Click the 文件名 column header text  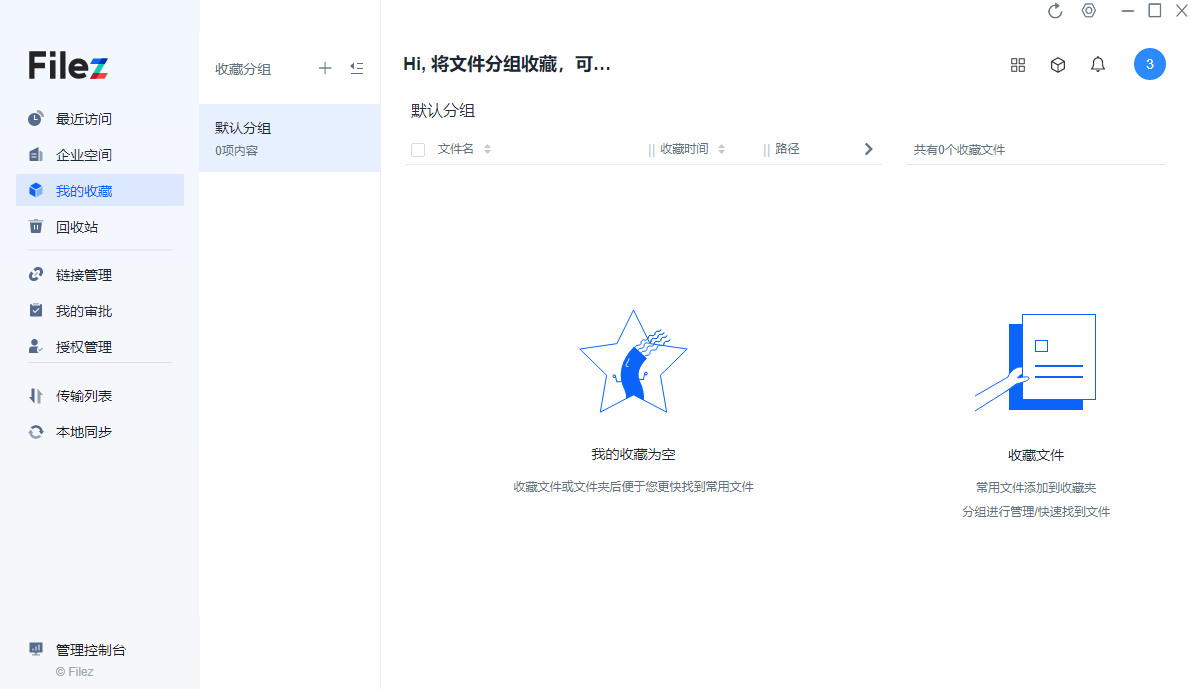[x=455, y=149]
